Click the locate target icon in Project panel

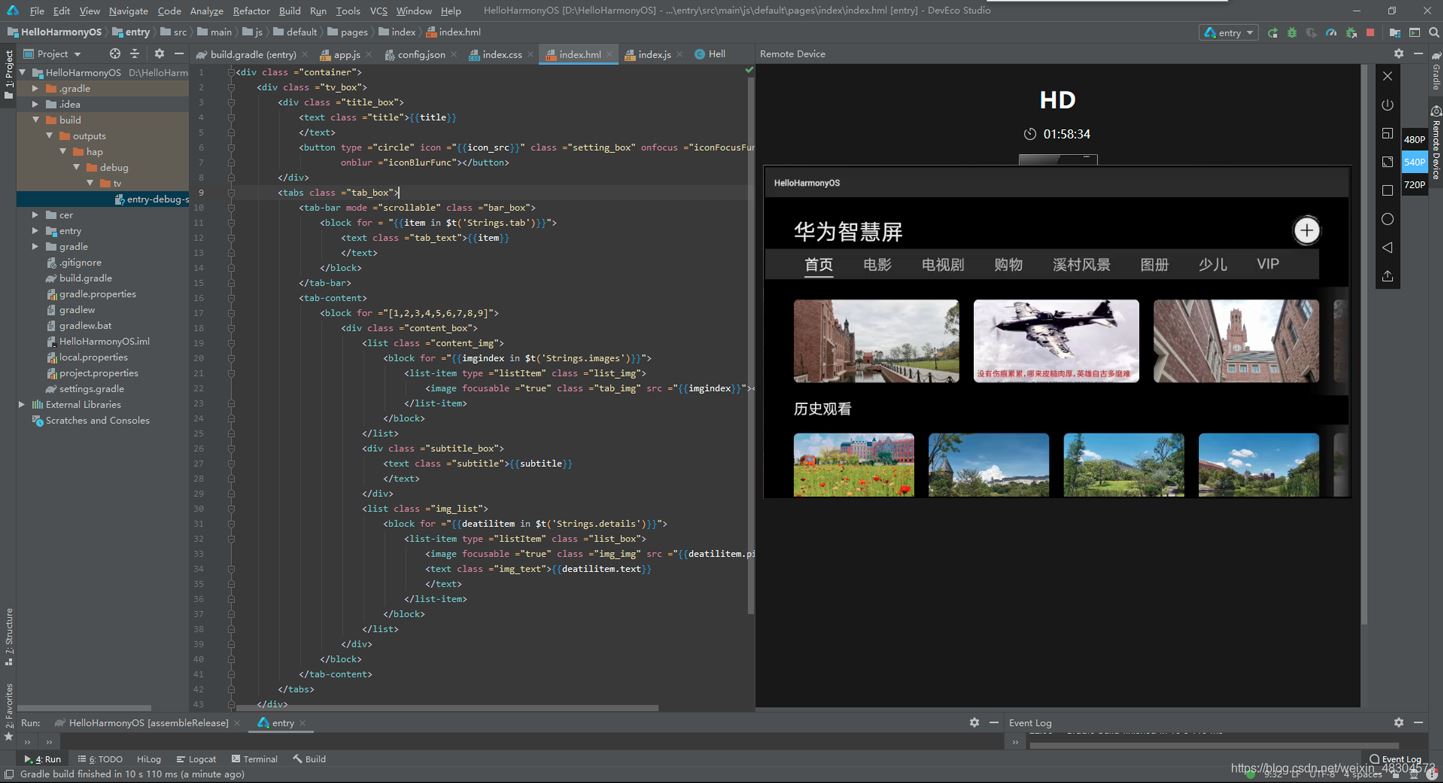pyautogui.click(x=115, y=54)
